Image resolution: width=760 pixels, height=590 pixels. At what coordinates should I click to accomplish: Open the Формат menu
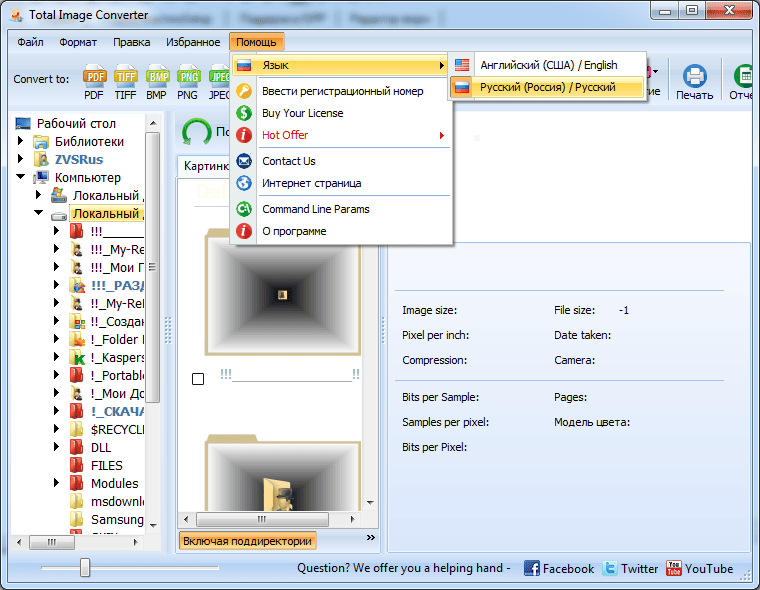[78, 42]
